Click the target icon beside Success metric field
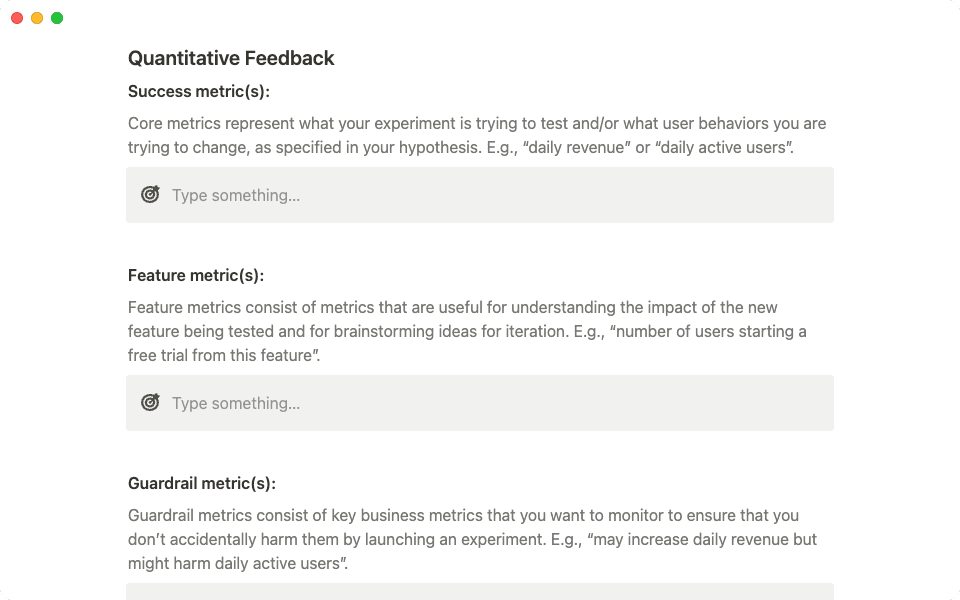This screenshot has height=600, width=960. 150,194
